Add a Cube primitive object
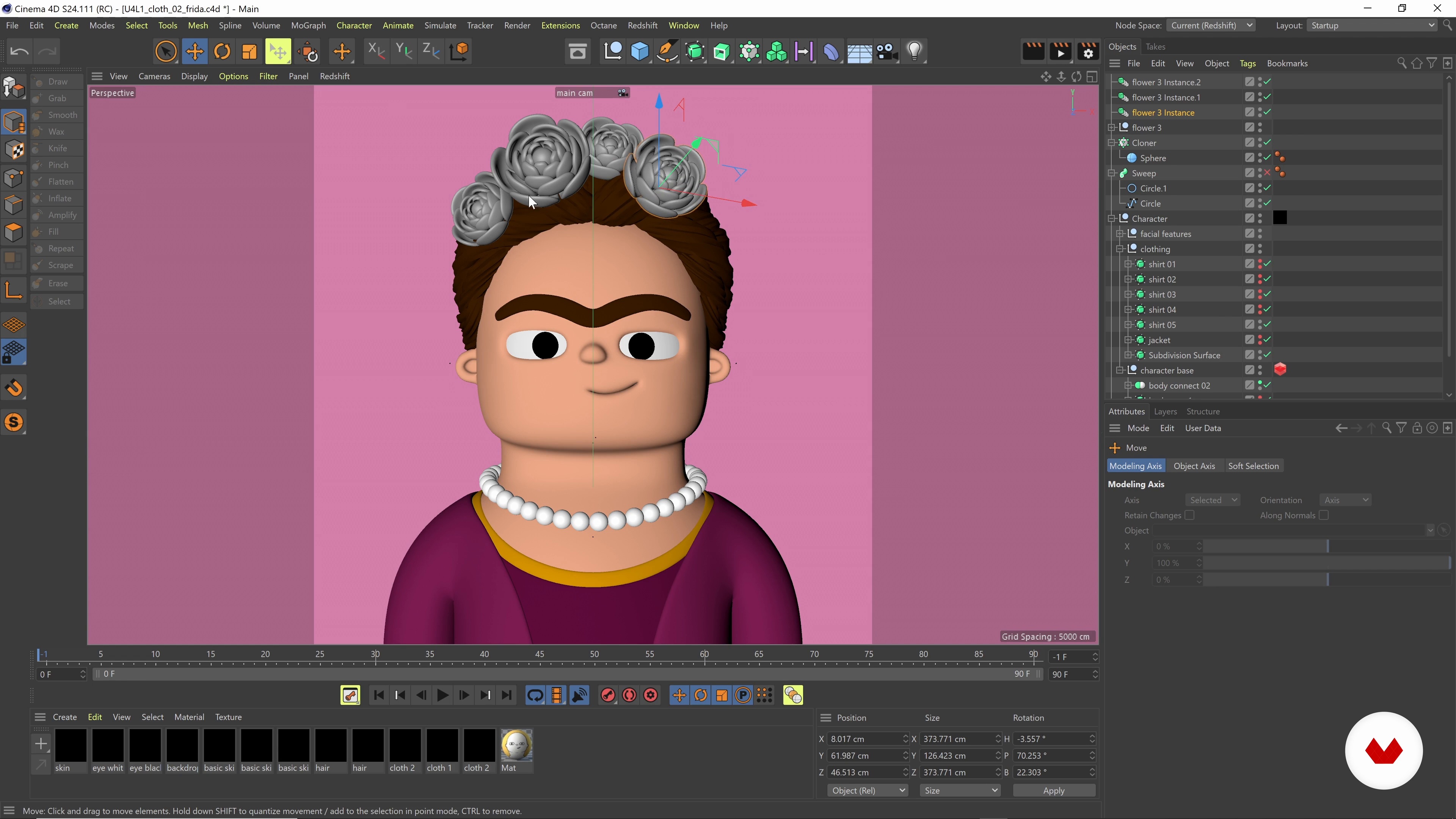 (640, 52)
